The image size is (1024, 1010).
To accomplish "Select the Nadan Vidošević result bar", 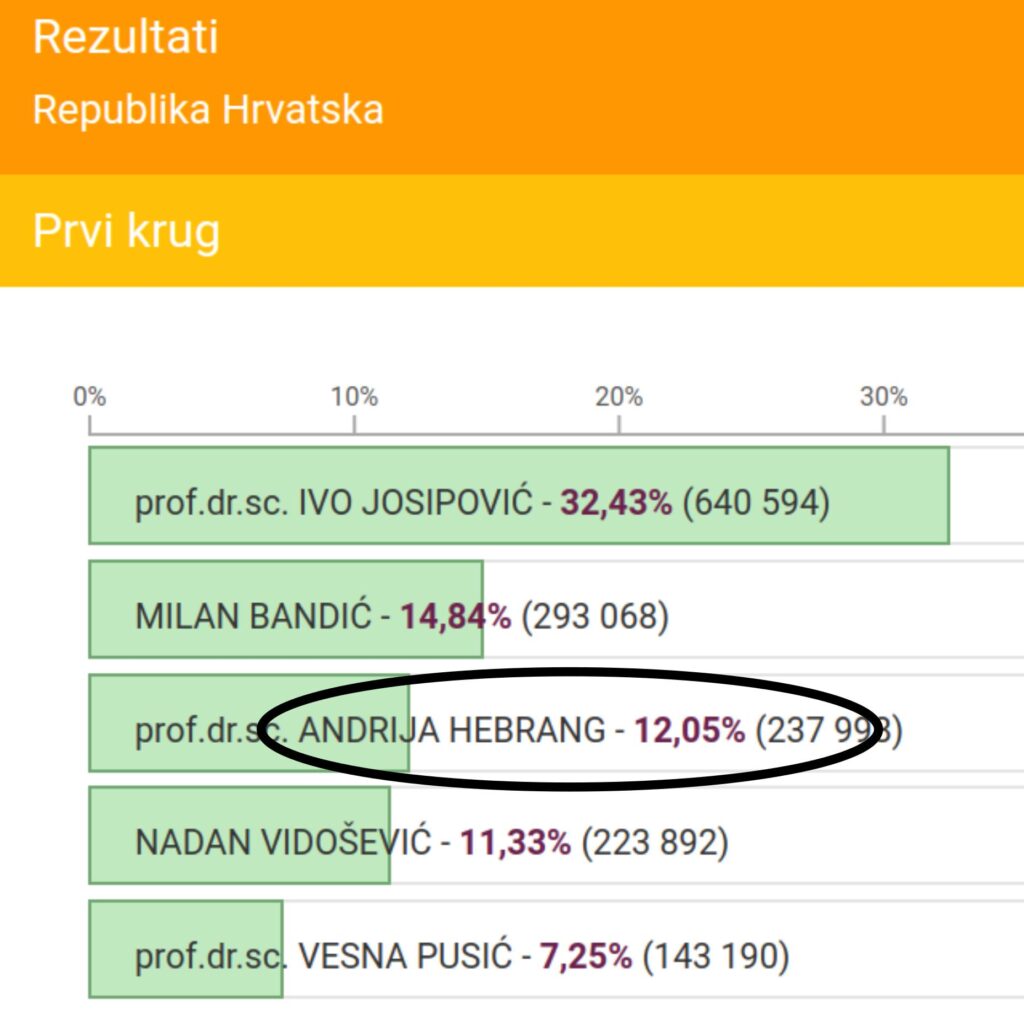I will (240, 836).
